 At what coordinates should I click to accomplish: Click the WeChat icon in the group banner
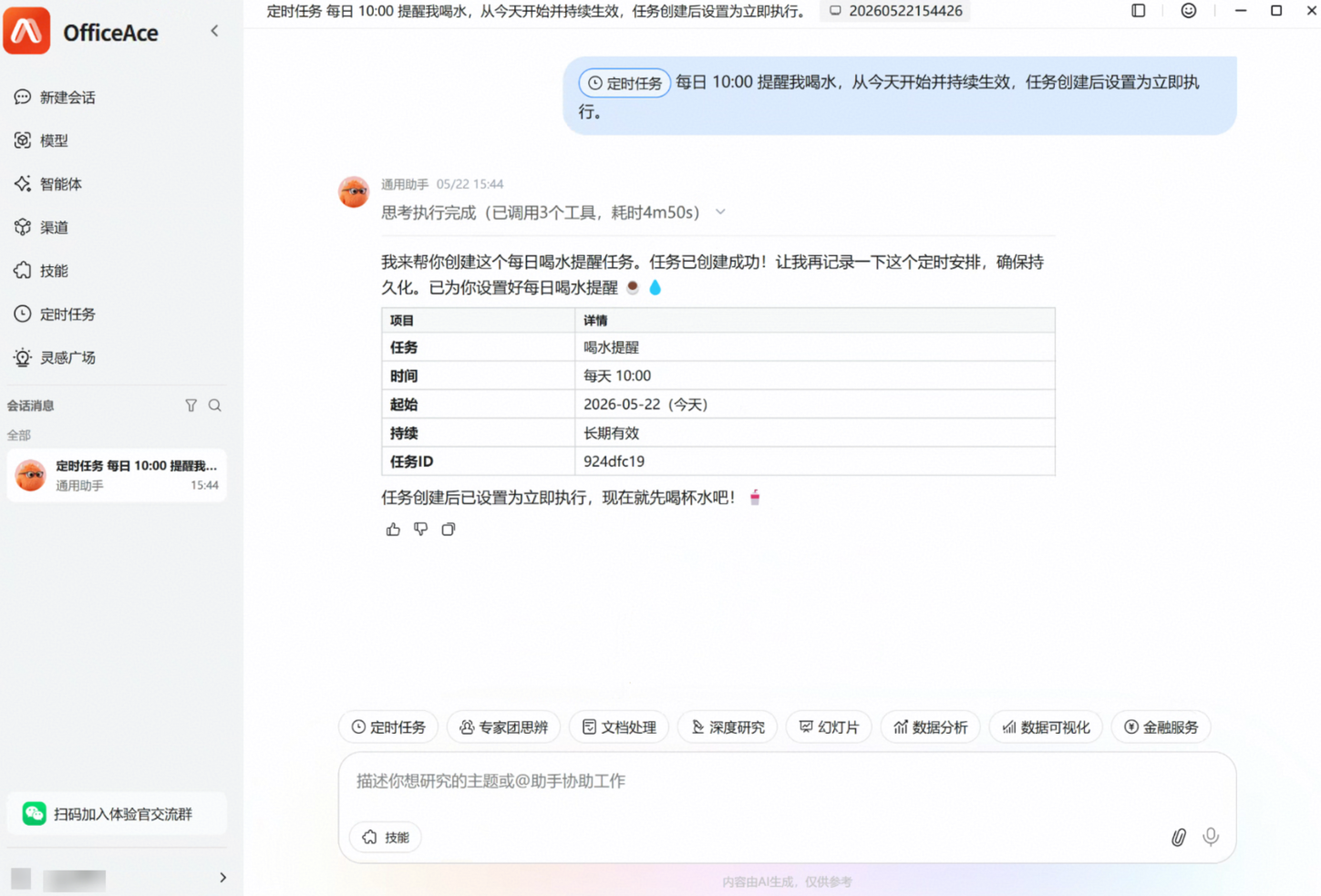tap(35, 814)
